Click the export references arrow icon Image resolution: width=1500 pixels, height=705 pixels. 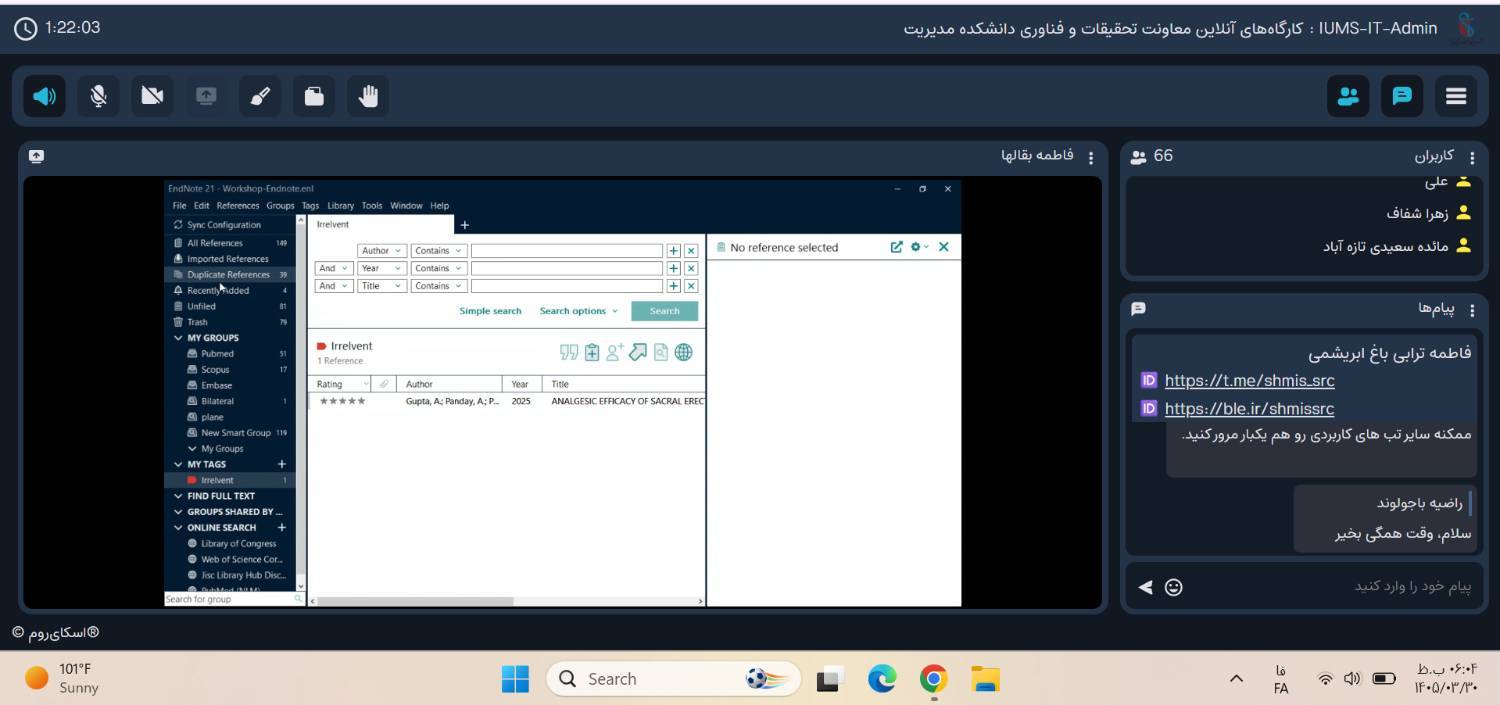point(638,352)
